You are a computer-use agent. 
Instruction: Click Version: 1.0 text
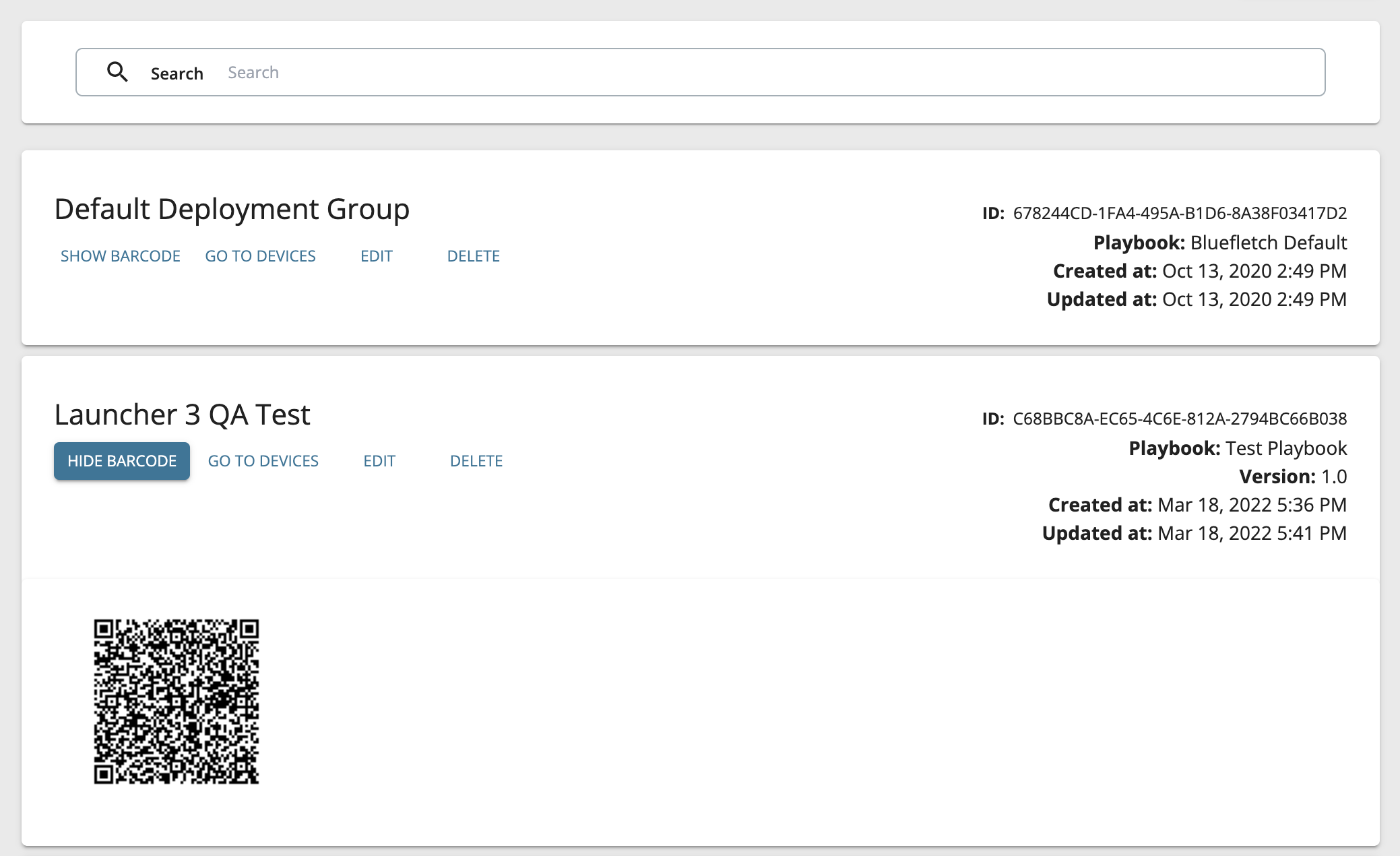[1293, 477]
